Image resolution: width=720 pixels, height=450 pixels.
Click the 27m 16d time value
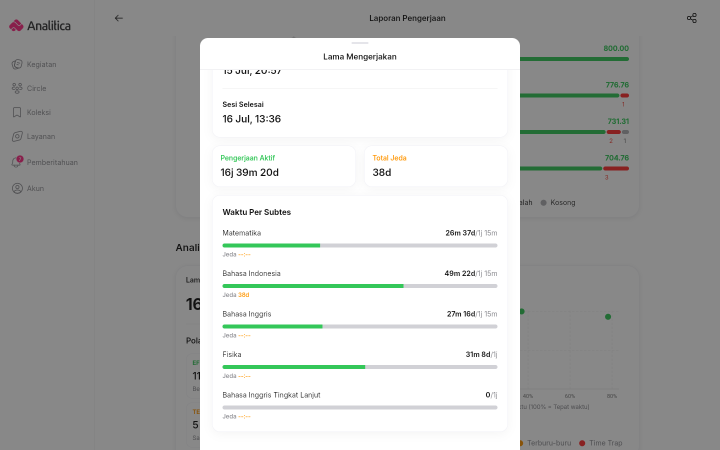click(x=461, y=314)
